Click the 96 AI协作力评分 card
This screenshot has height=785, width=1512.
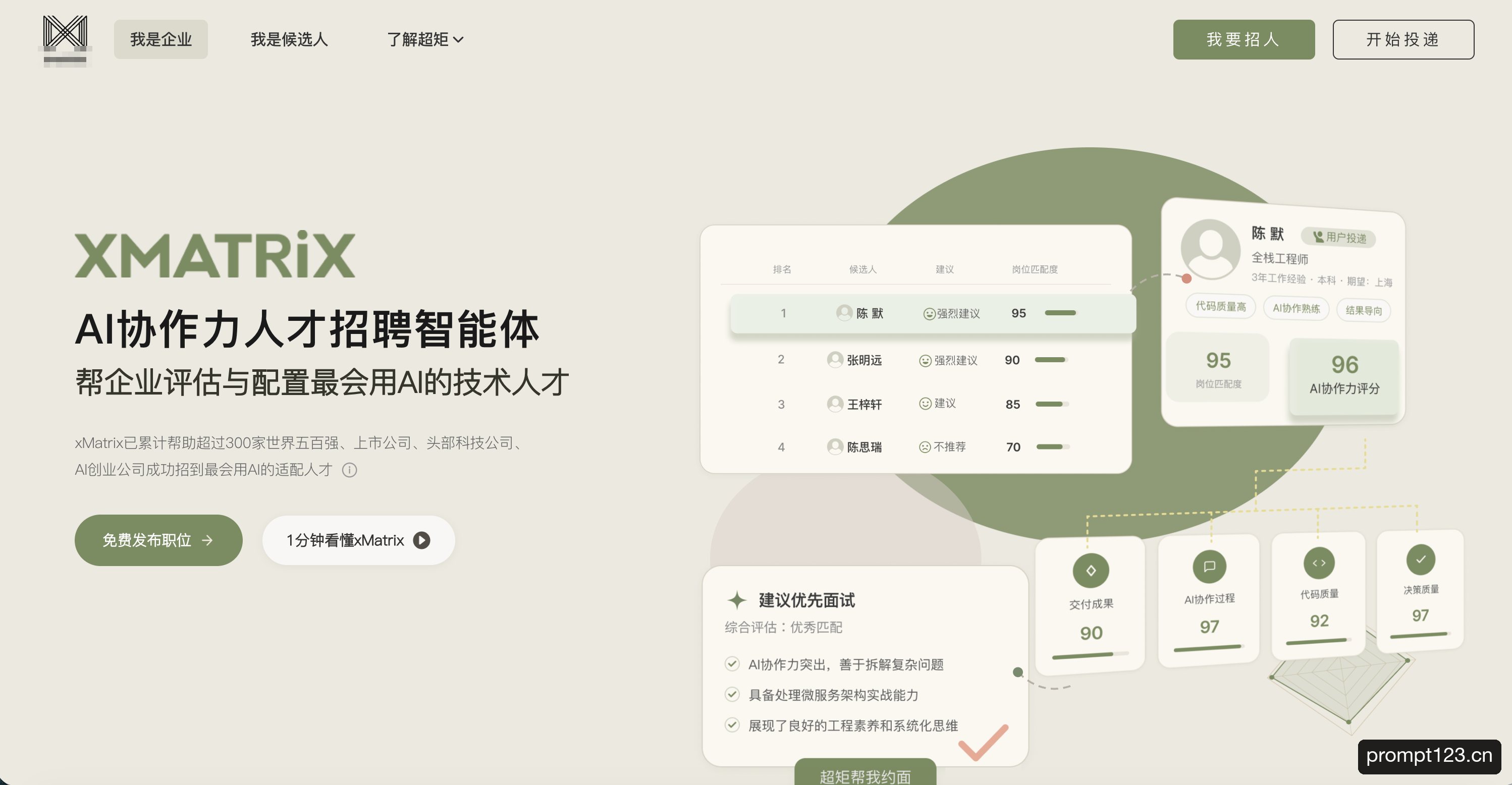[x=1344, y=376]
